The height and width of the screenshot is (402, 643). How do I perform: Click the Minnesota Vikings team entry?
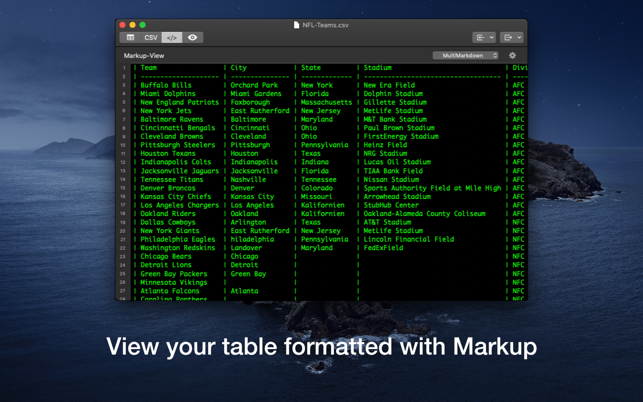(174, 282)
